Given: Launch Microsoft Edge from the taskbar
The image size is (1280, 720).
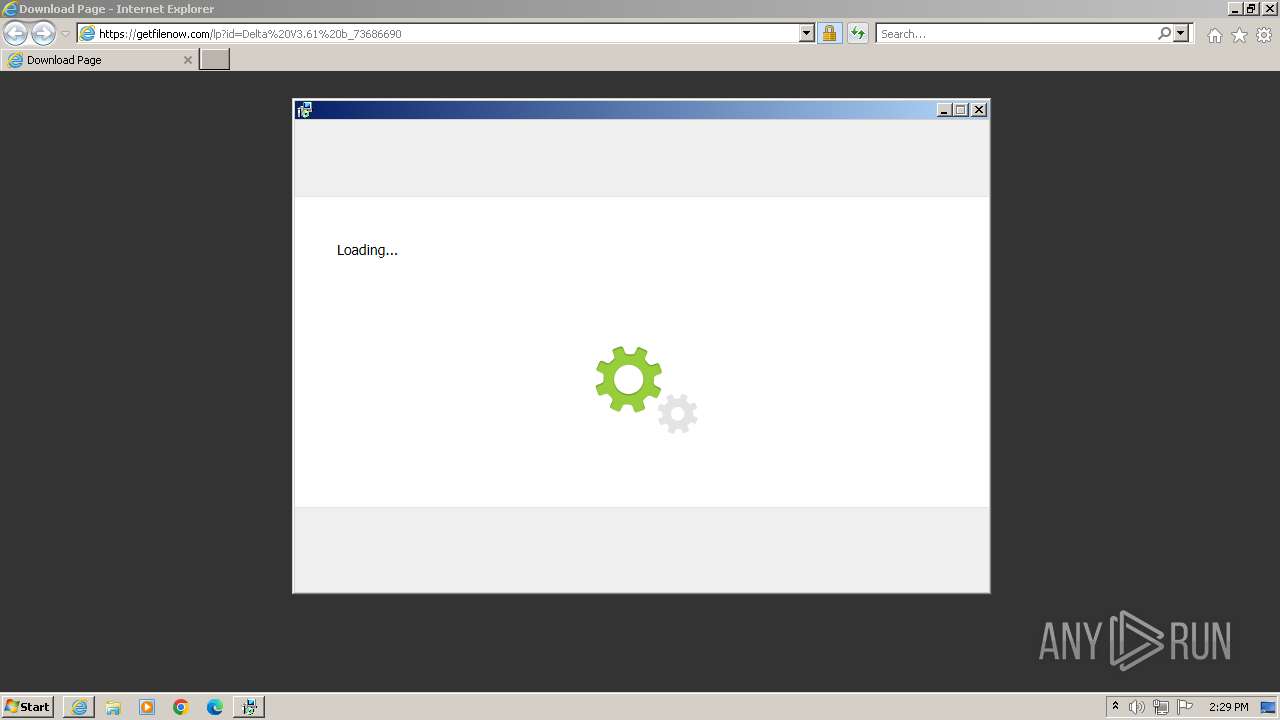Looking at the screenshot, I should pyautogui.click(x=215, y=707).
